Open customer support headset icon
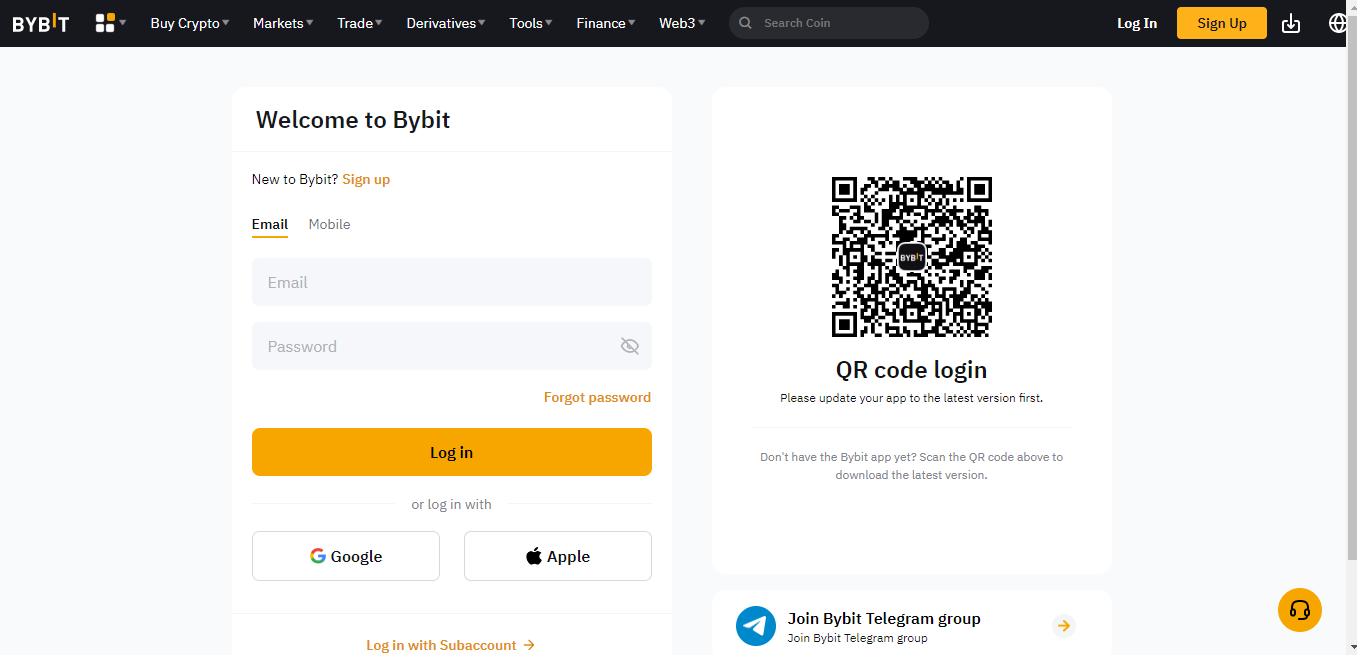The image size is (1357, 655). [1299, 610]
